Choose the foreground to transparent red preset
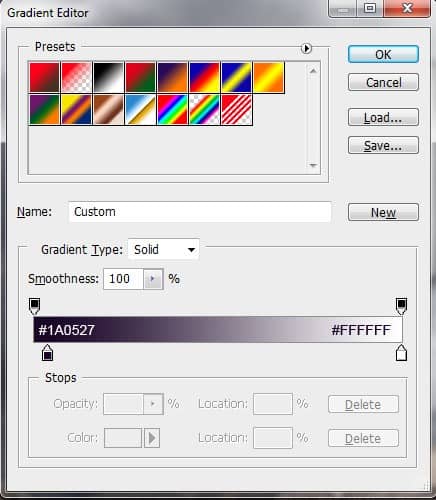436x500 pixels. tap(76, 77)
